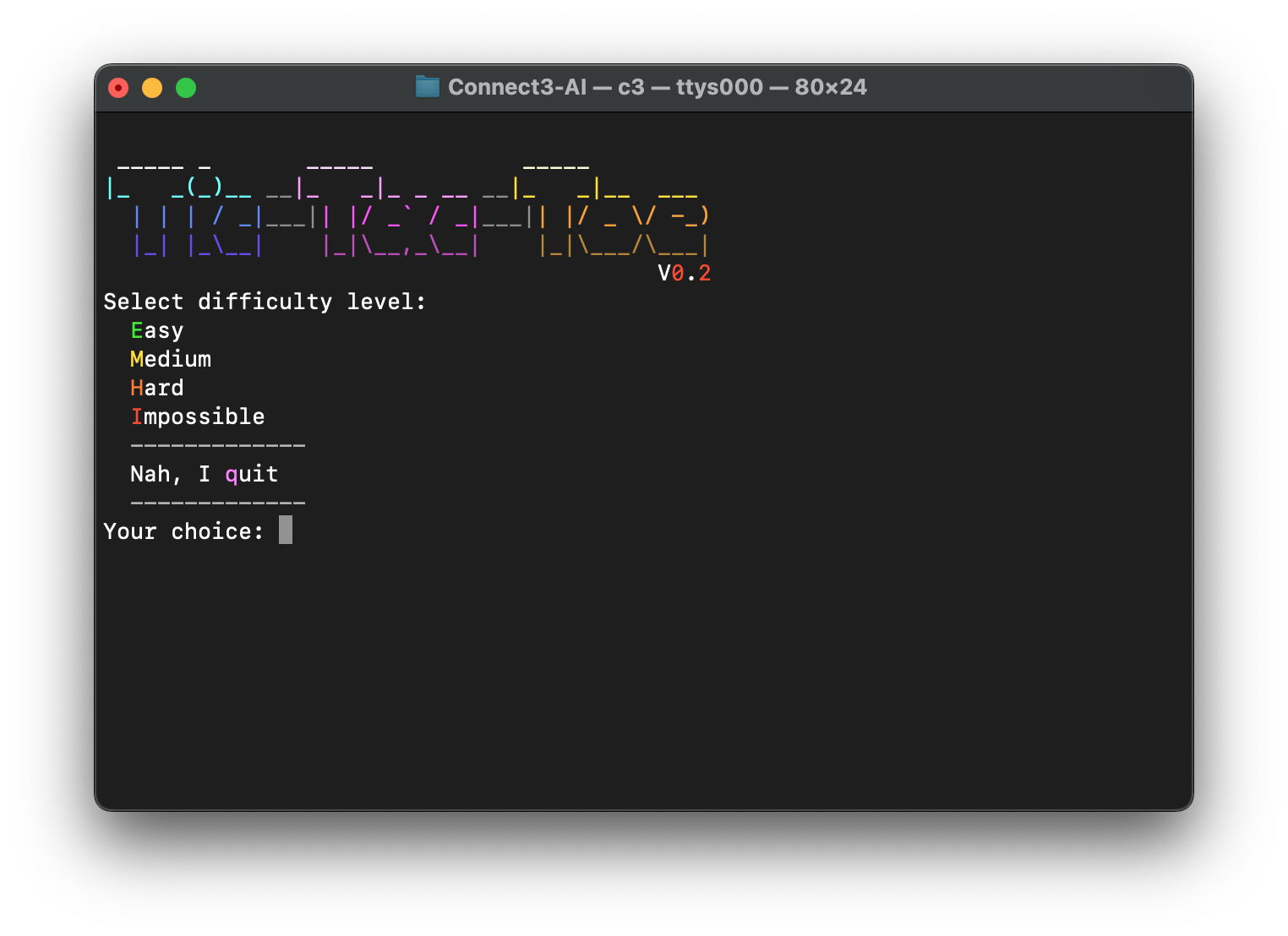The height and width of the screenshot is (936, 1288).
Task: Minimize the terminal using yellow button
Action: (152, 88)
